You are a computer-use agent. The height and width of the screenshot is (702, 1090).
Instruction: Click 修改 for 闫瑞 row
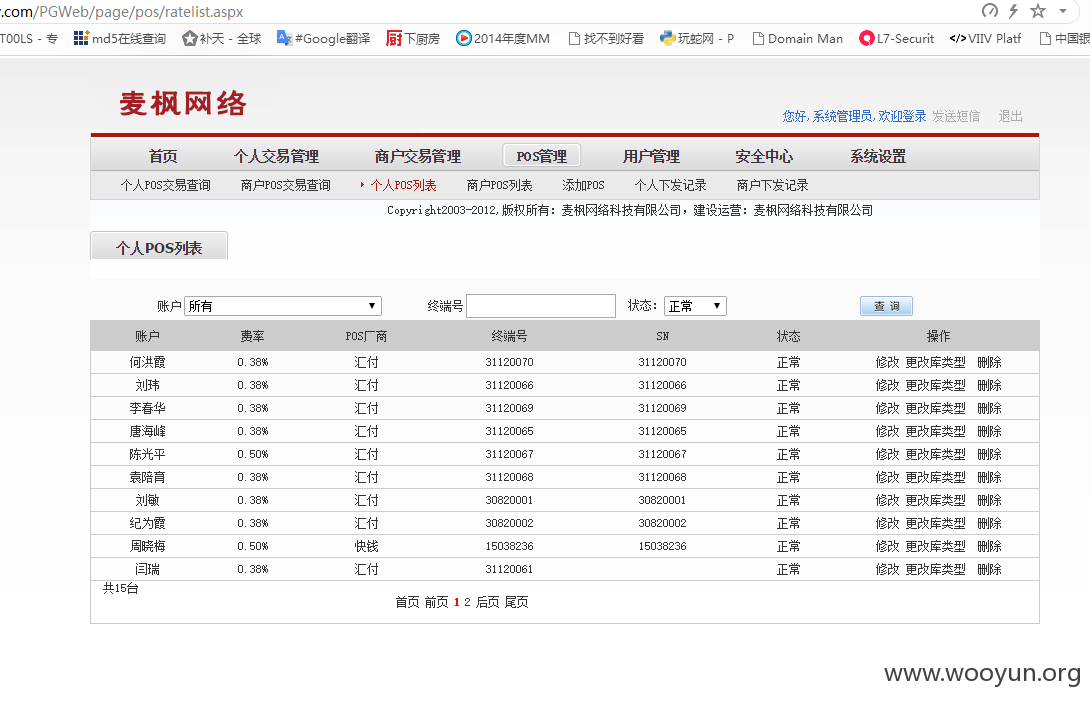887,569
